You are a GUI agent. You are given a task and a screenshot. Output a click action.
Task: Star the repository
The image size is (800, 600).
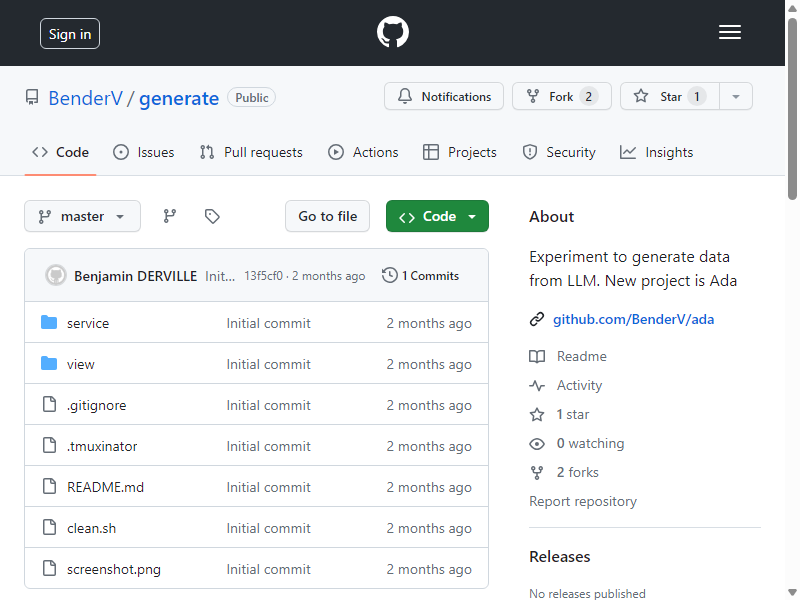[670, 96]
